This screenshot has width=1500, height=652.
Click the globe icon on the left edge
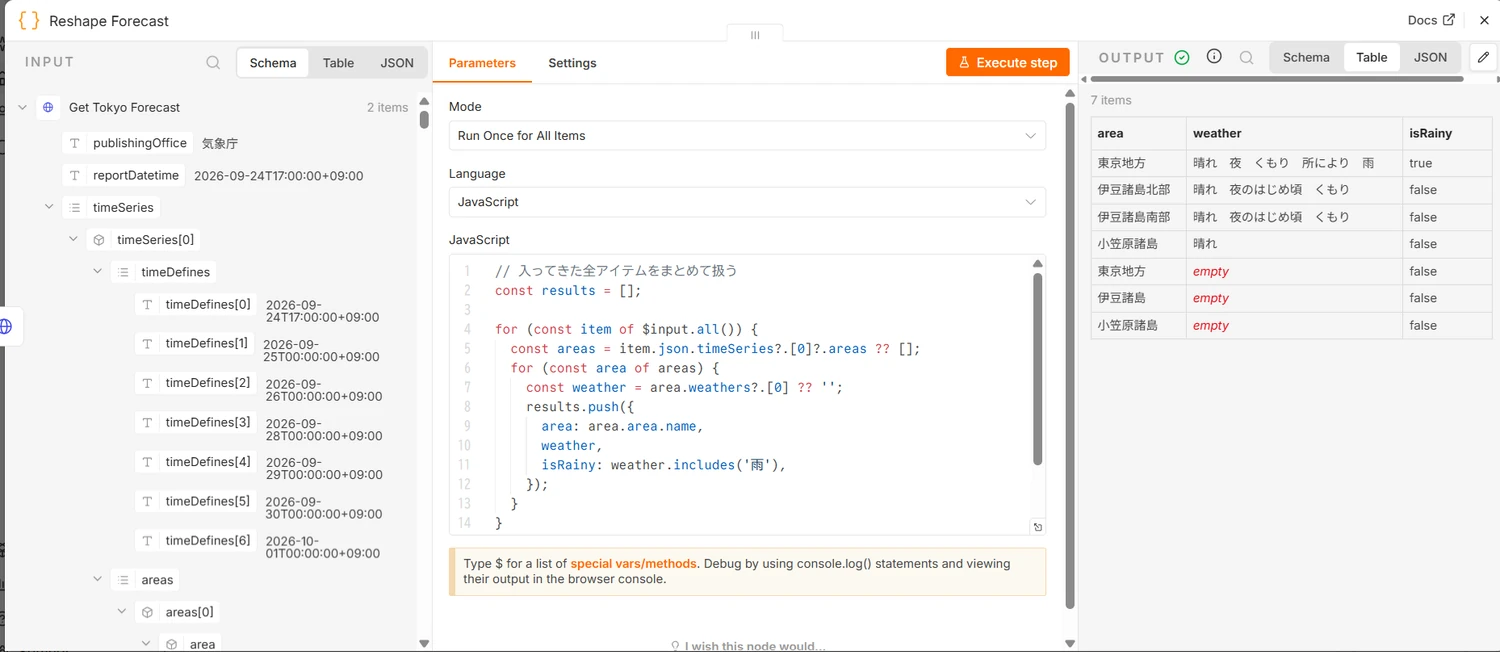[x=6, y=326]
